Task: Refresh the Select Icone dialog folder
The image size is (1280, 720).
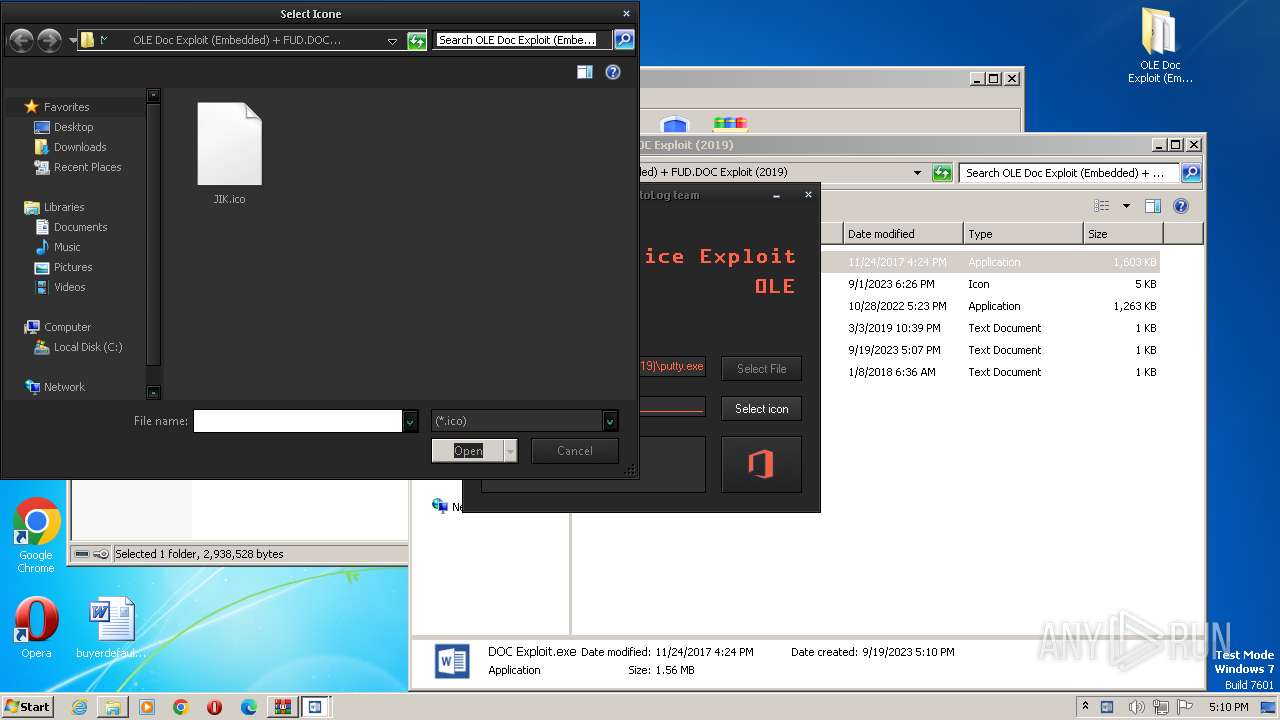Action: coord(417,40)
